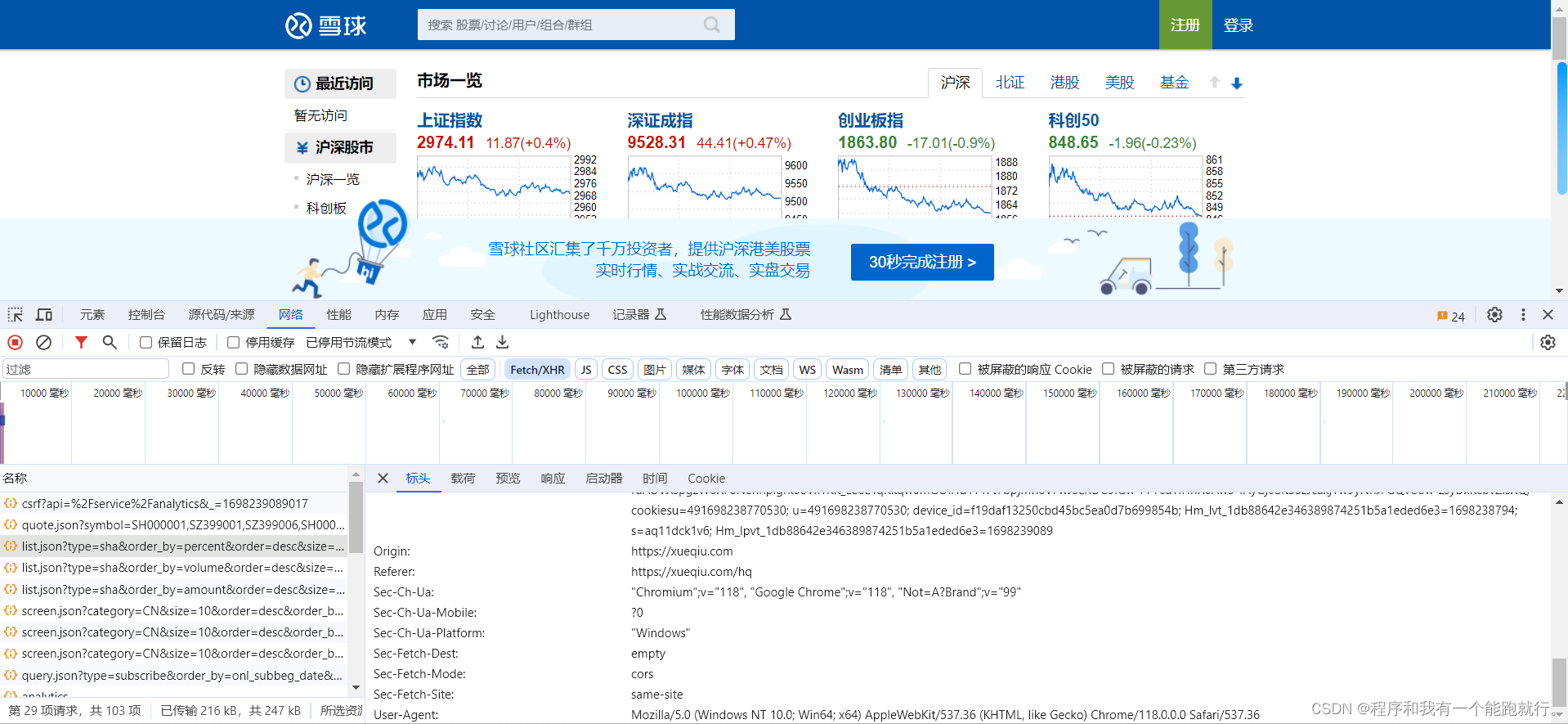Select query.json?type=subscribe request

[174, 675]
